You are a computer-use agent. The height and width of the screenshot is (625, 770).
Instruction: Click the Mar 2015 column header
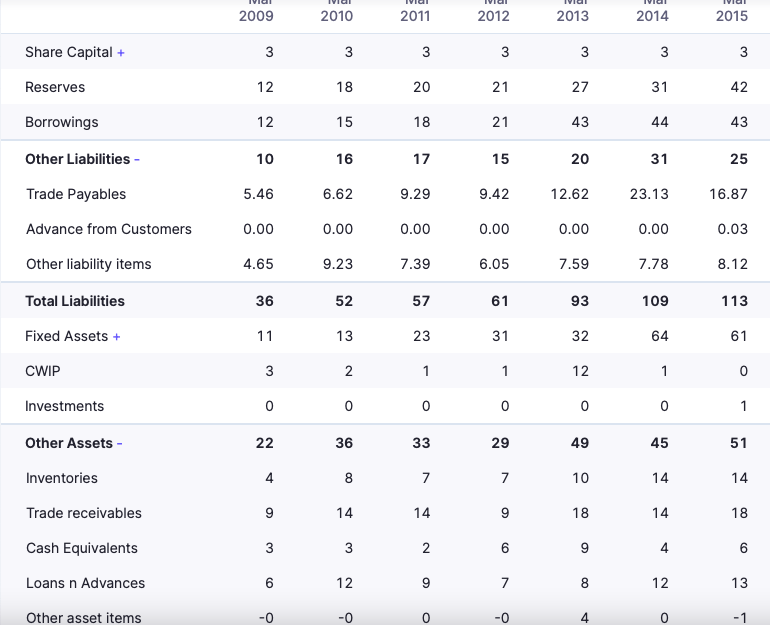731,12
